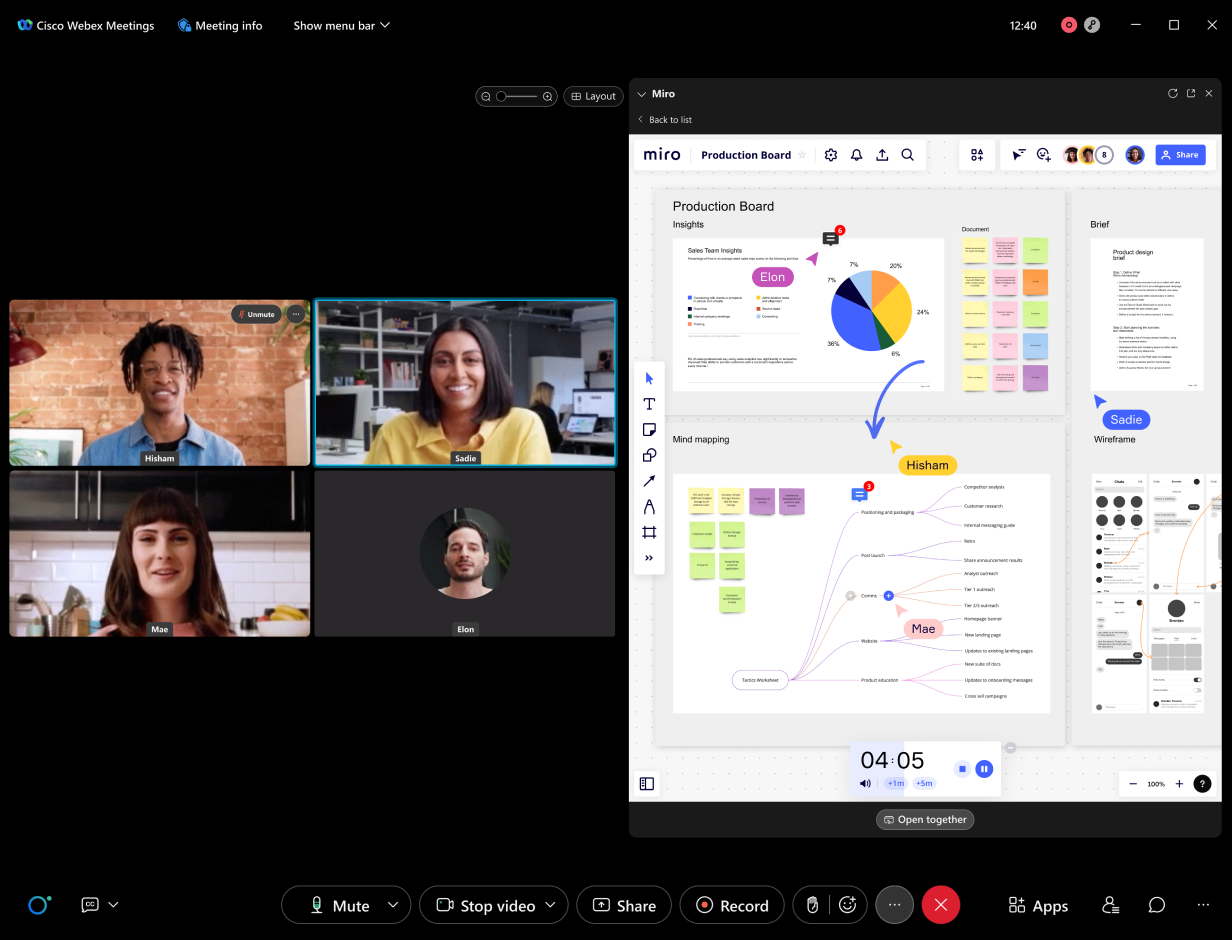The height and width of the screenshot is (940, 1232).
Task: Share content in the meeting
Action: pyautogui.click(x=624, y=905)
